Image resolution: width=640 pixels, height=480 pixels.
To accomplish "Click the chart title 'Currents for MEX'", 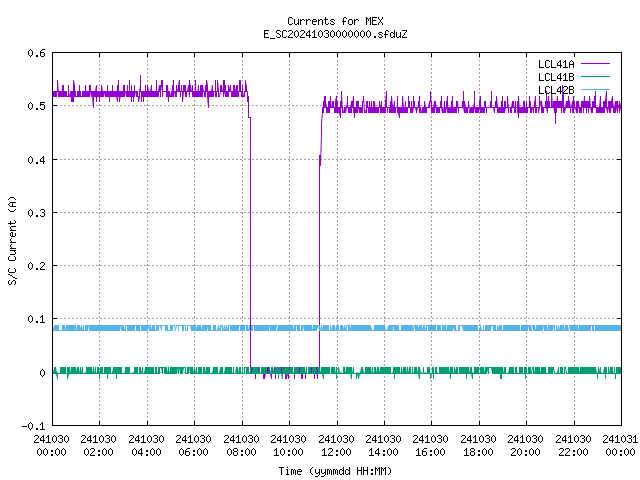I will tap(335, 21).
